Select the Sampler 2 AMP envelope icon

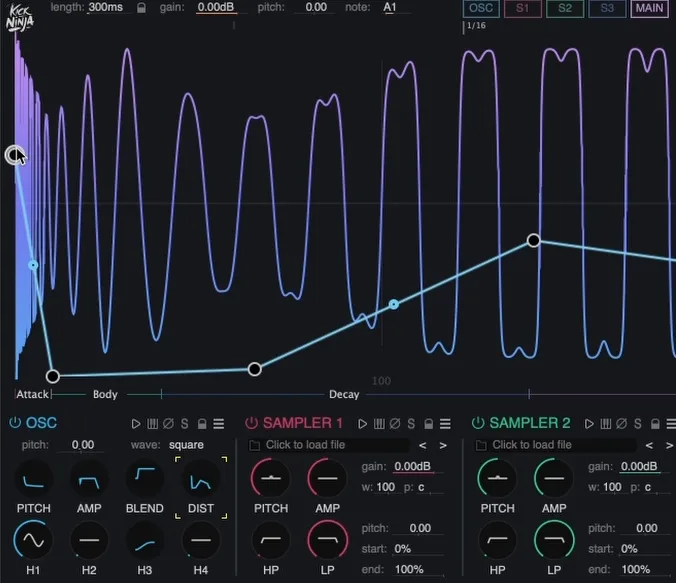click(554, 478)
